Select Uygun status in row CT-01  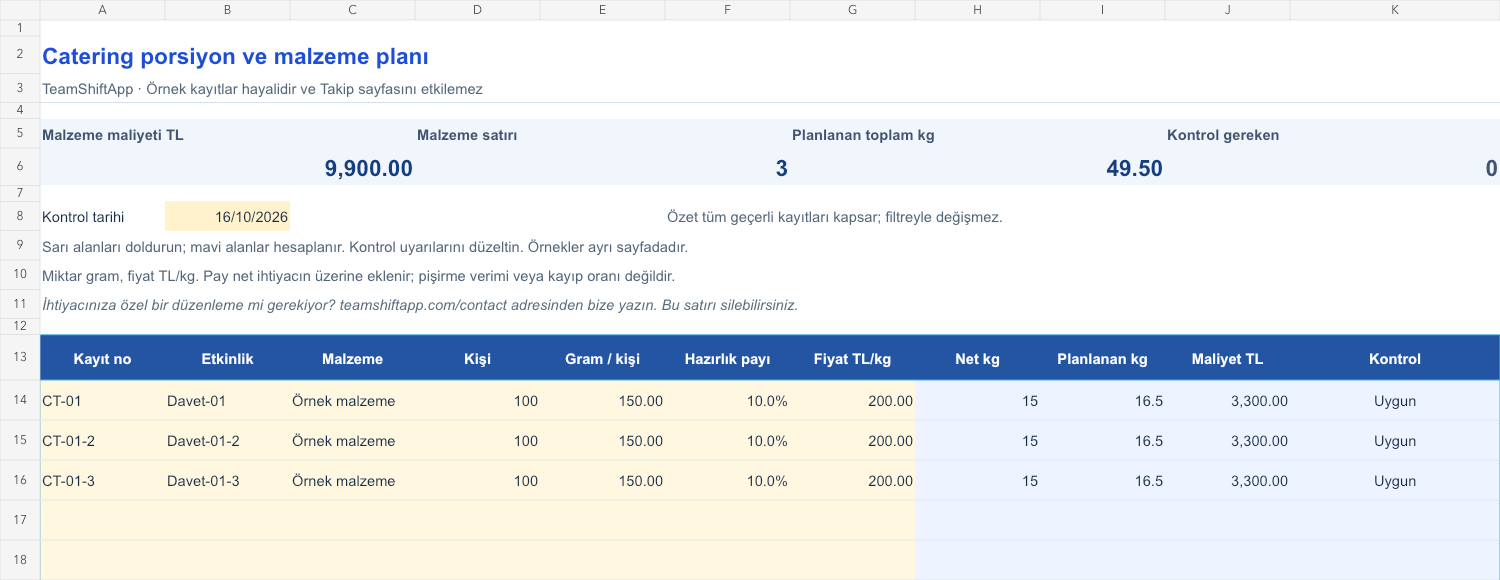point(1395,401)
